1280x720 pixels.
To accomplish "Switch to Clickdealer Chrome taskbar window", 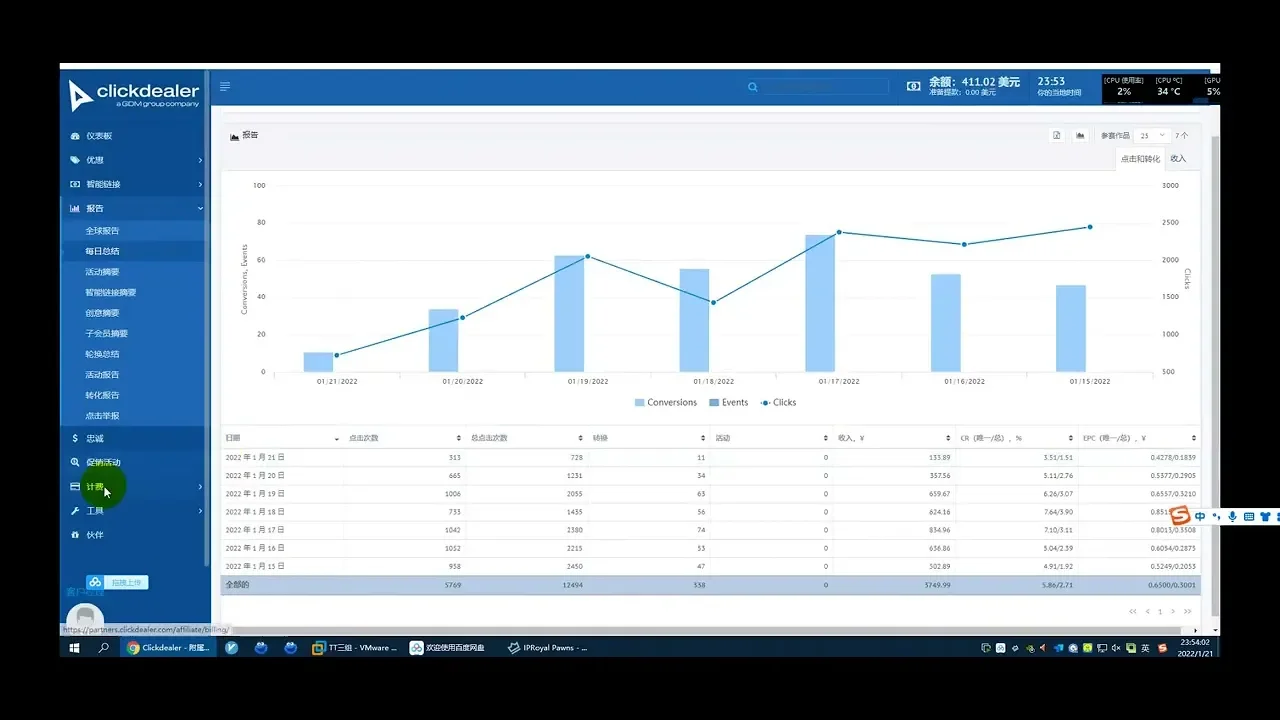I will 168,648.
